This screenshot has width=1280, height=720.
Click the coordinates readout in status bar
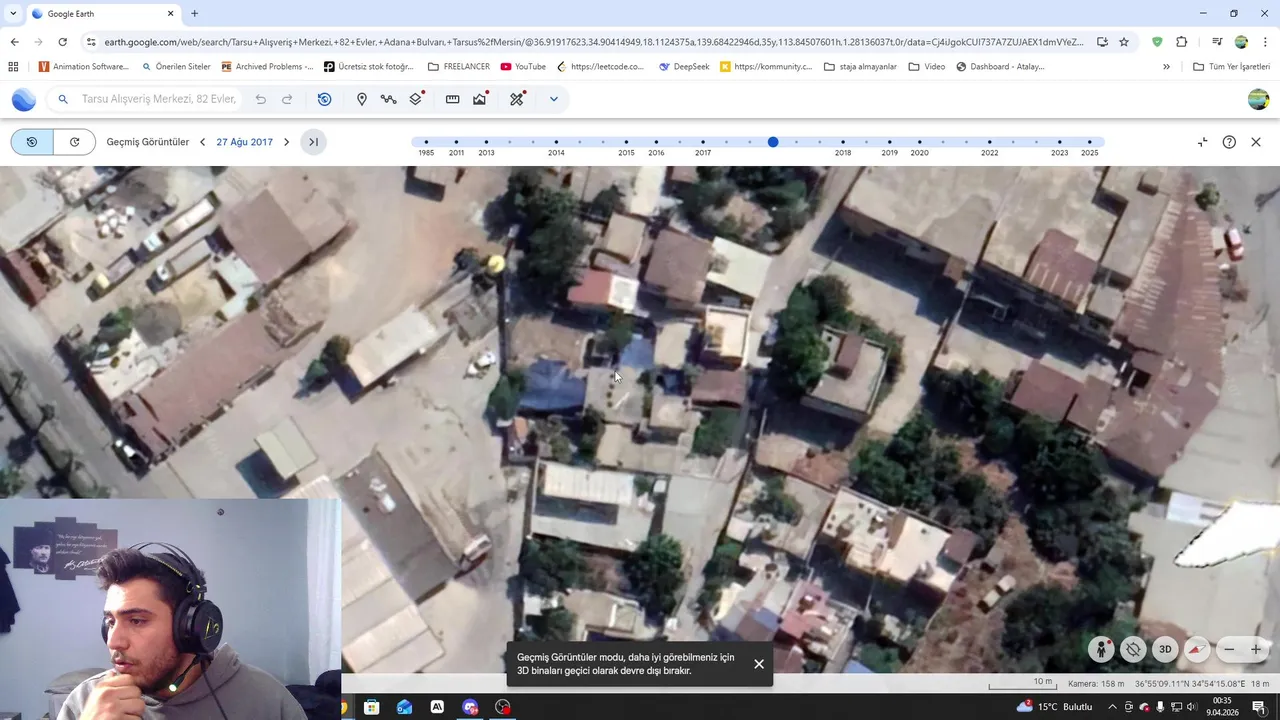click(x=1189, y=684)
